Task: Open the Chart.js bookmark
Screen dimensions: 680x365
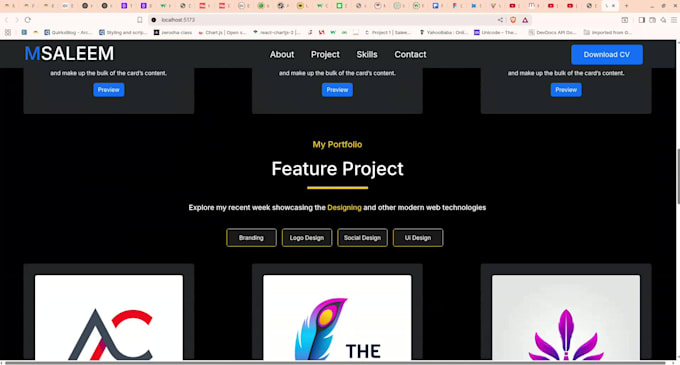Action: click(x=222, y=33)
